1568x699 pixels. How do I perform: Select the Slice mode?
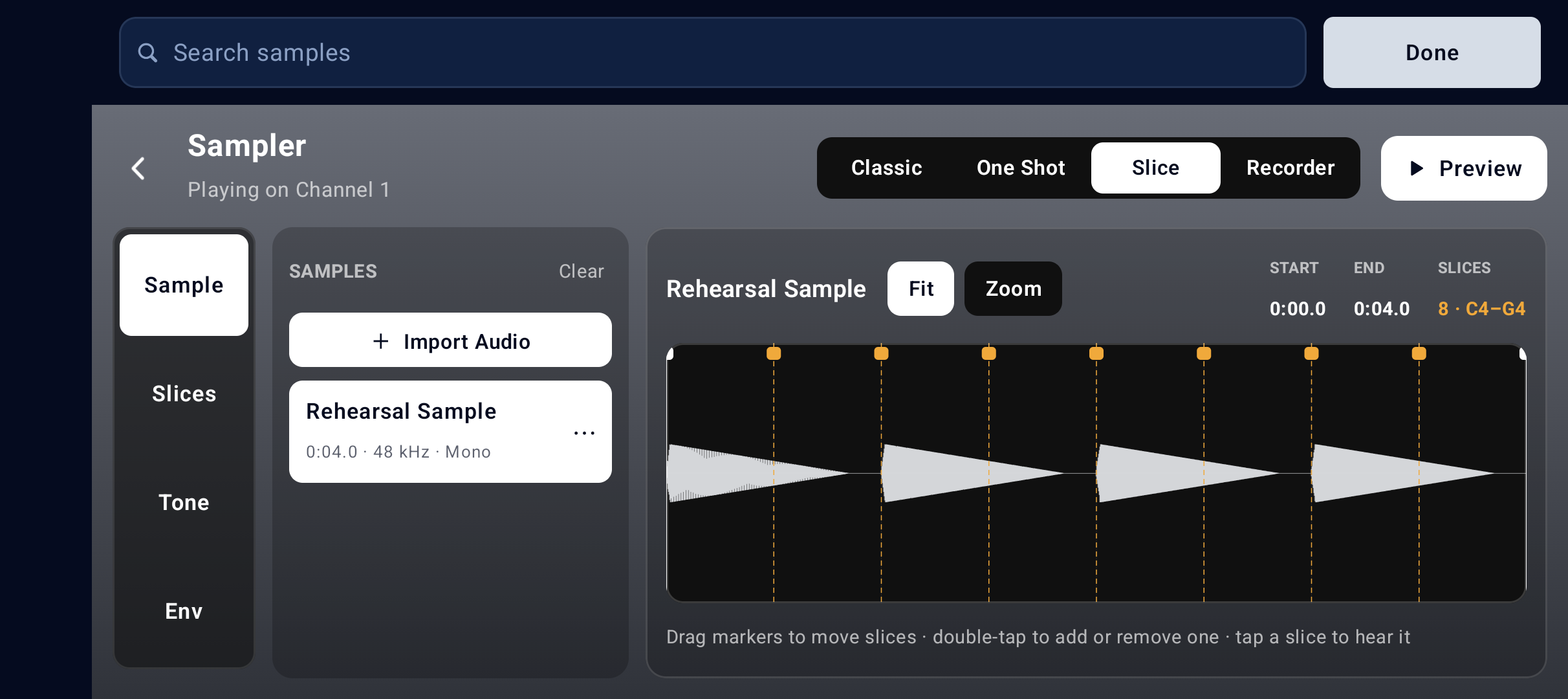pos(1155,168)
